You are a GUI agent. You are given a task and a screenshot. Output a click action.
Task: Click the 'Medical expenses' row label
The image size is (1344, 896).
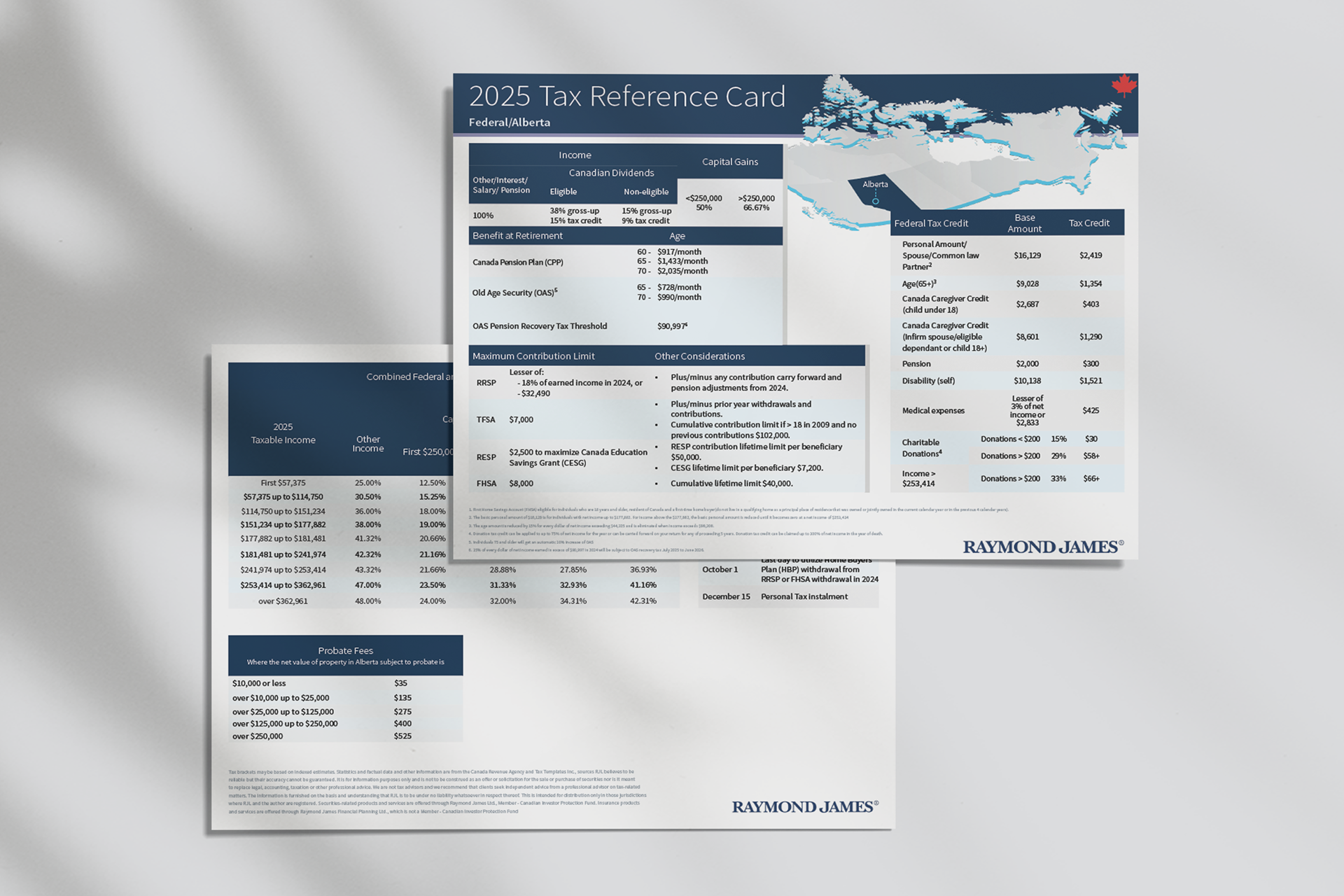933,411
